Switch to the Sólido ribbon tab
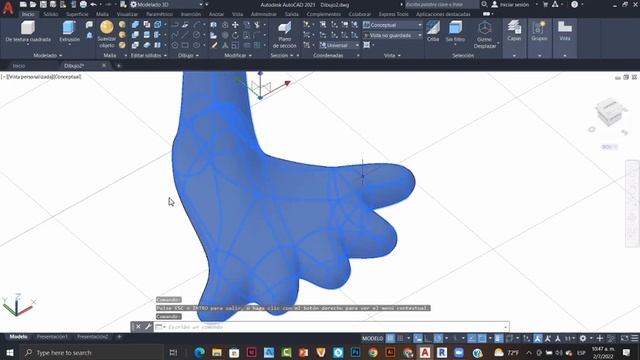Image resolution: width=640 pixels, height=360 pixels. click(x=51, y=14)
